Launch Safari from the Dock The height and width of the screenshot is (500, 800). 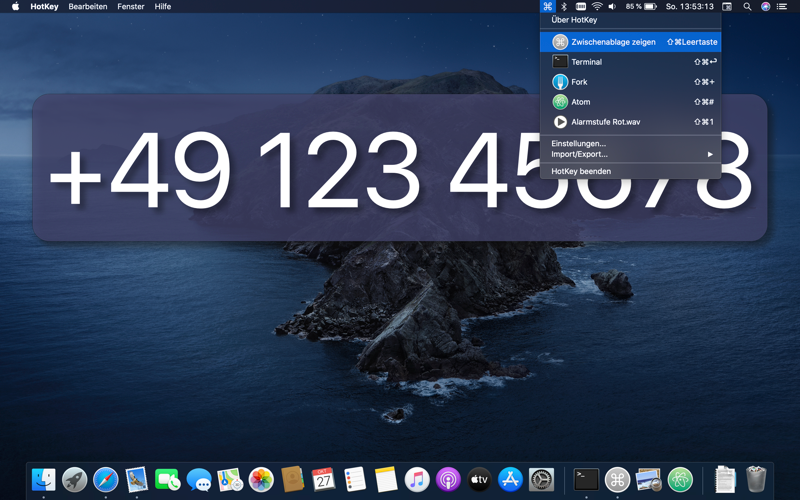pyautogui.click(x=106, y=480)
